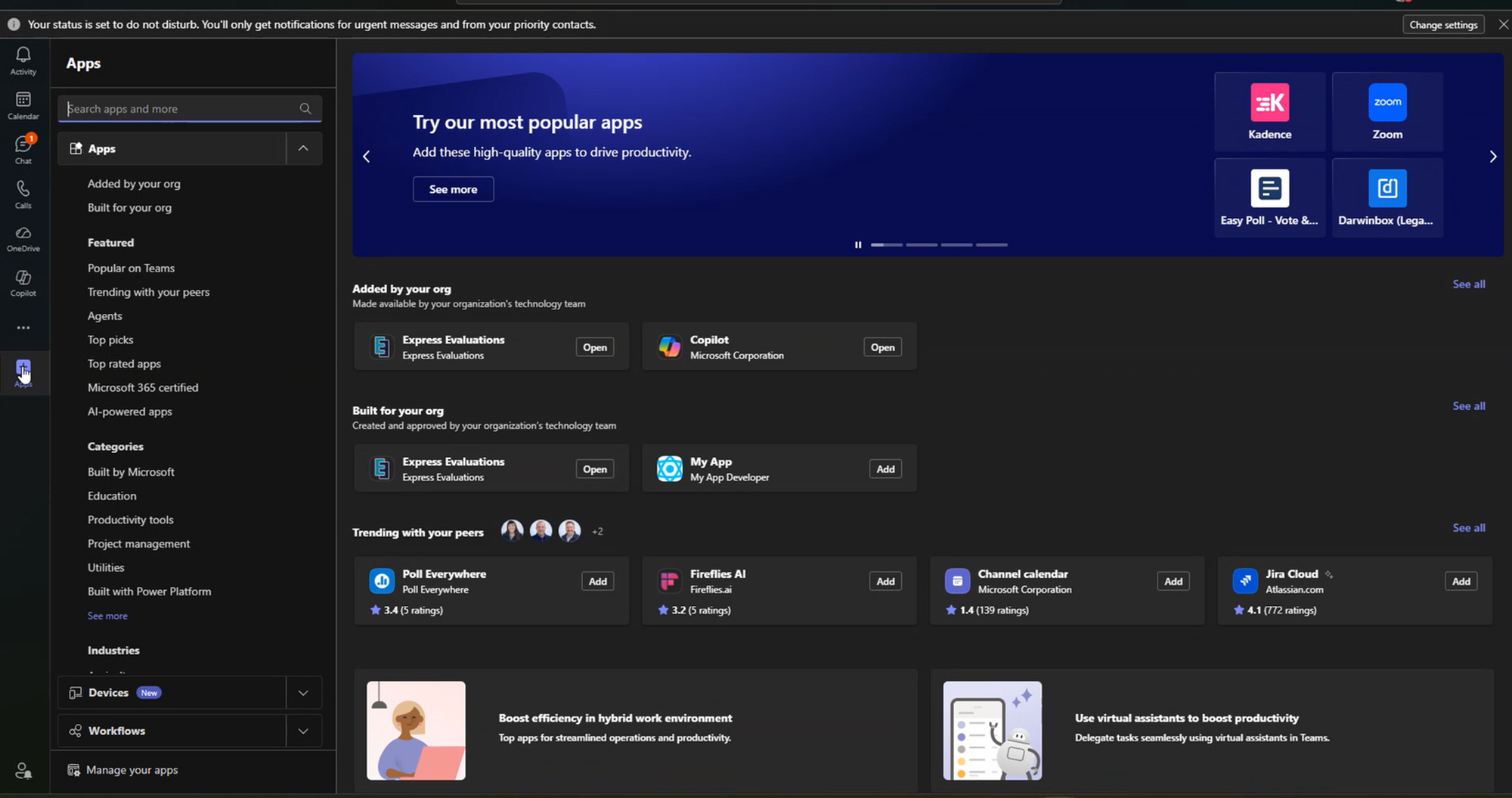Open the Kadence app tile

pos(1270,112)
